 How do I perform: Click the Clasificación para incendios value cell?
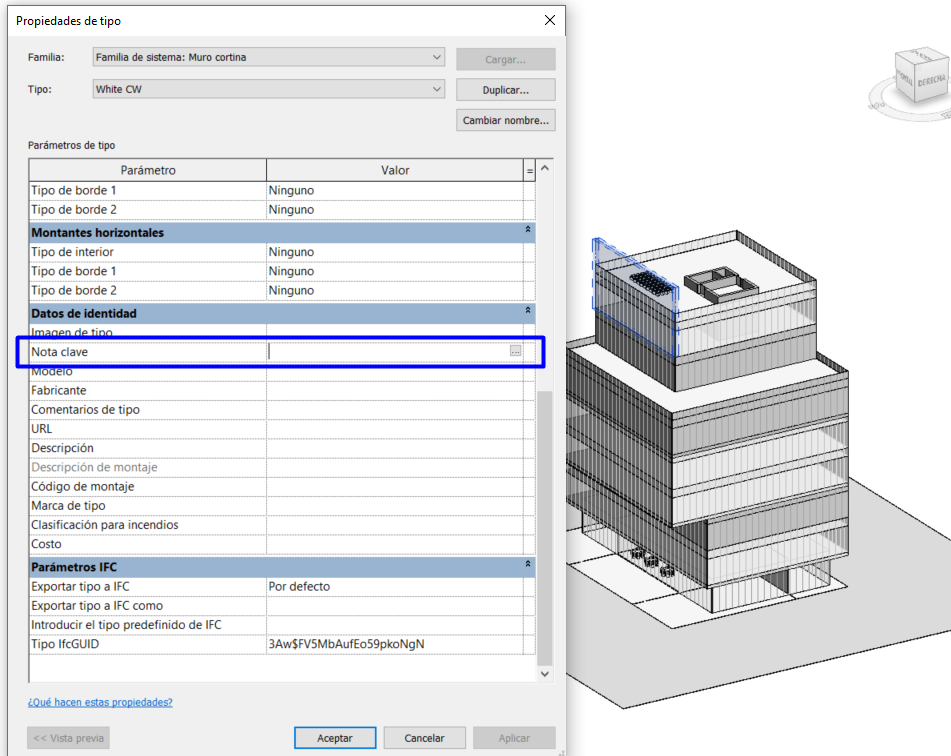(395, 525)
